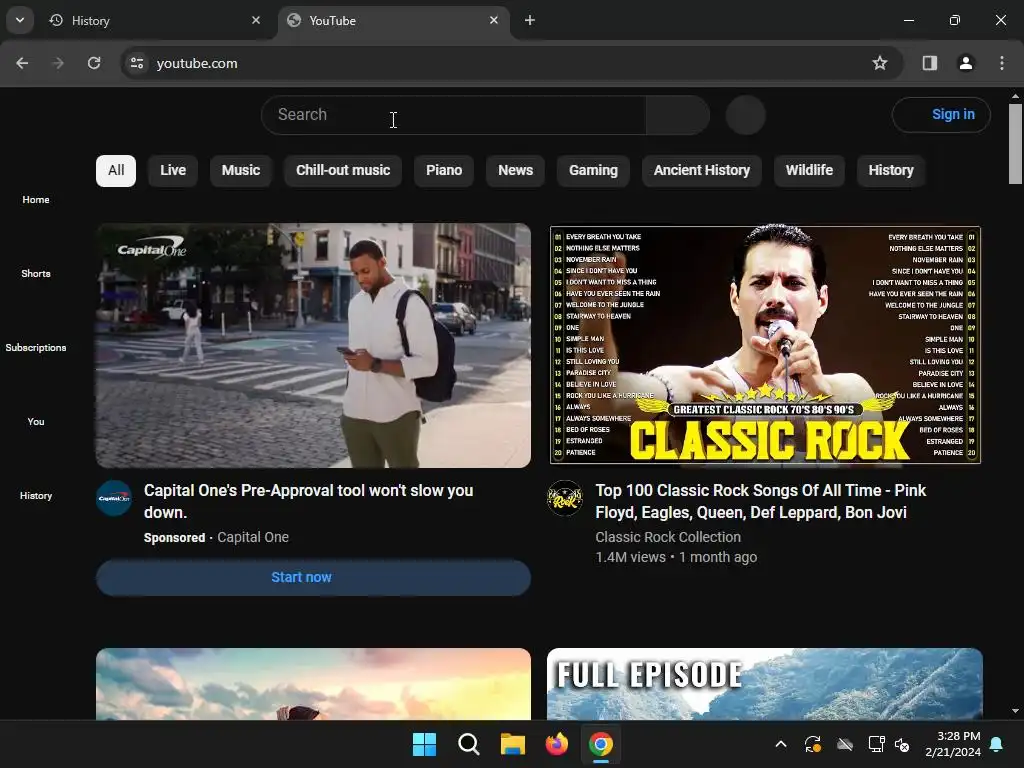Open Windows taskbar search
The width and height of the screenshot is (1024, 768).
(468, 744)
